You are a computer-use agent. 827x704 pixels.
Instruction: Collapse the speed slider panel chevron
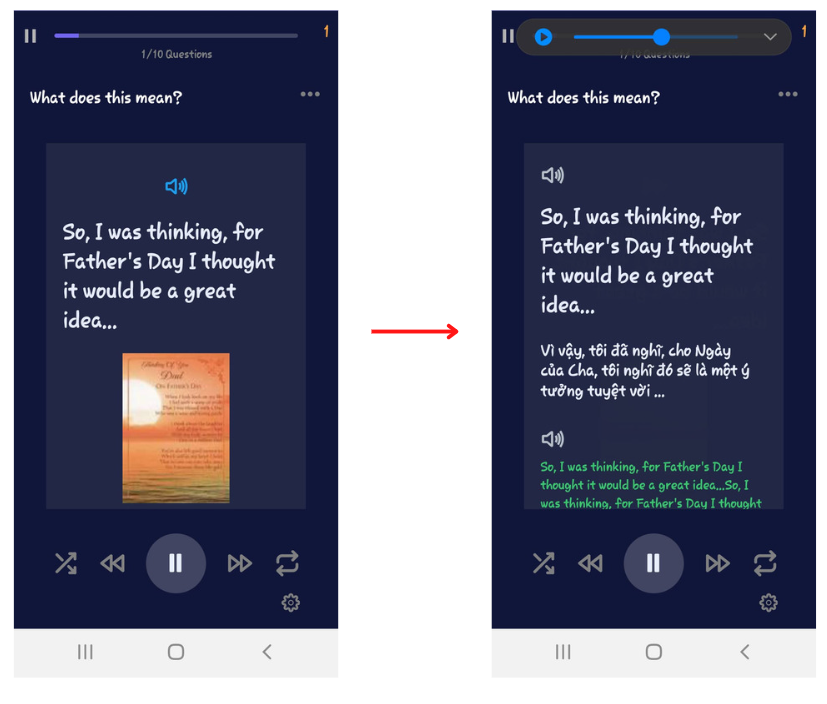coord(770,37)
